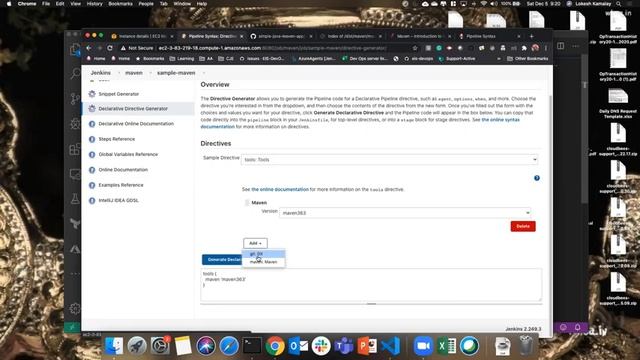Open System Preferences from the Dock

tap(160, 346)
